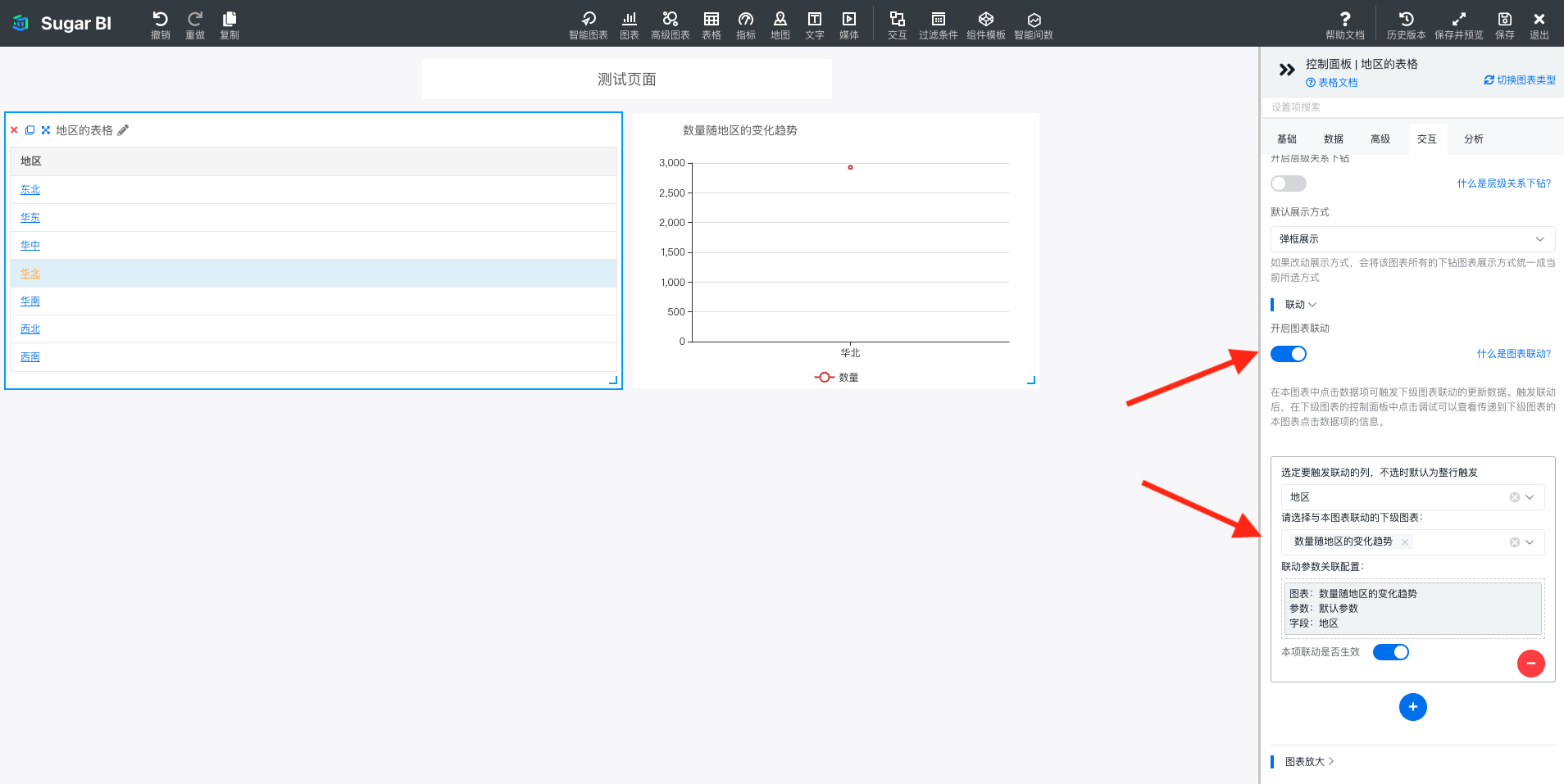Switch to the 分析 tab
Image resolution: width=1564 pixels, height=784 pixels.
tap(1474, 139)
